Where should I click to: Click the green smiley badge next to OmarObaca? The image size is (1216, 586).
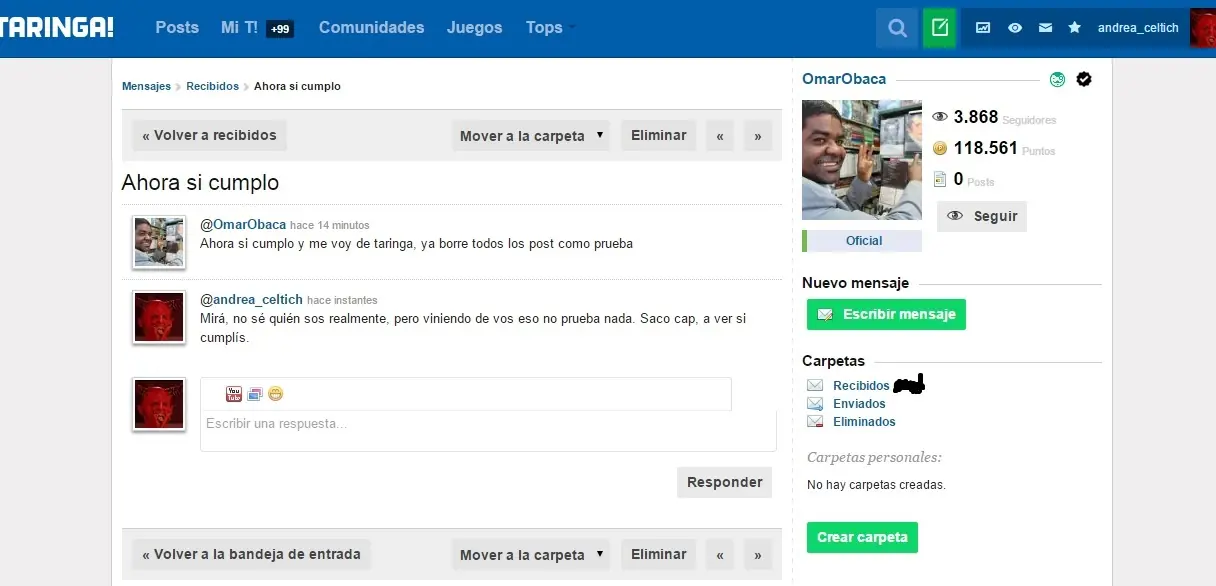(x=1057, y=80)
